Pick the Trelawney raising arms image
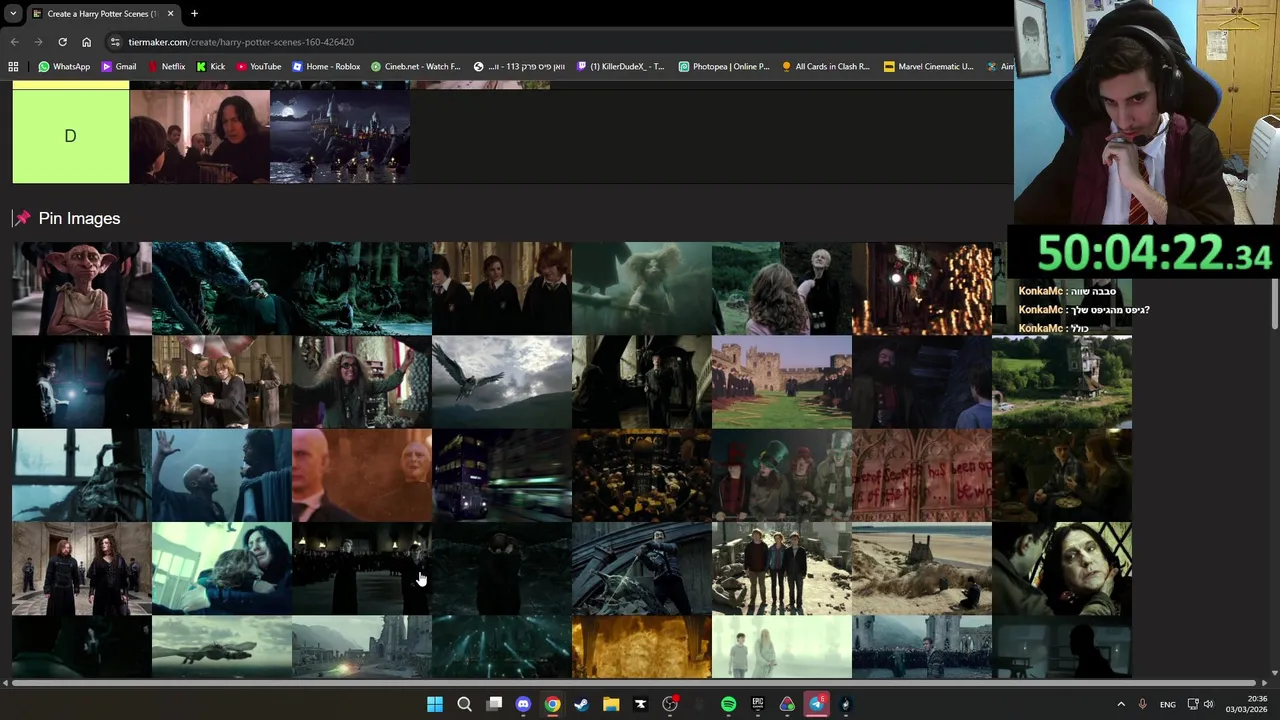This screenshot has width=1280, height=720. 362,382
